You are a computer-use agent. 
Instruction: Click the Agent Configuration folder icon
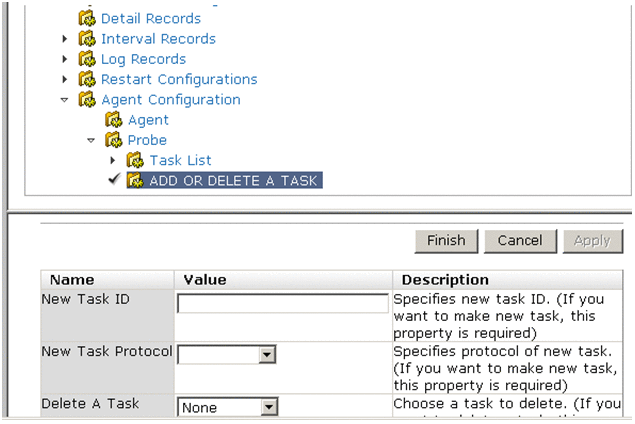click(x=87, y=100)
